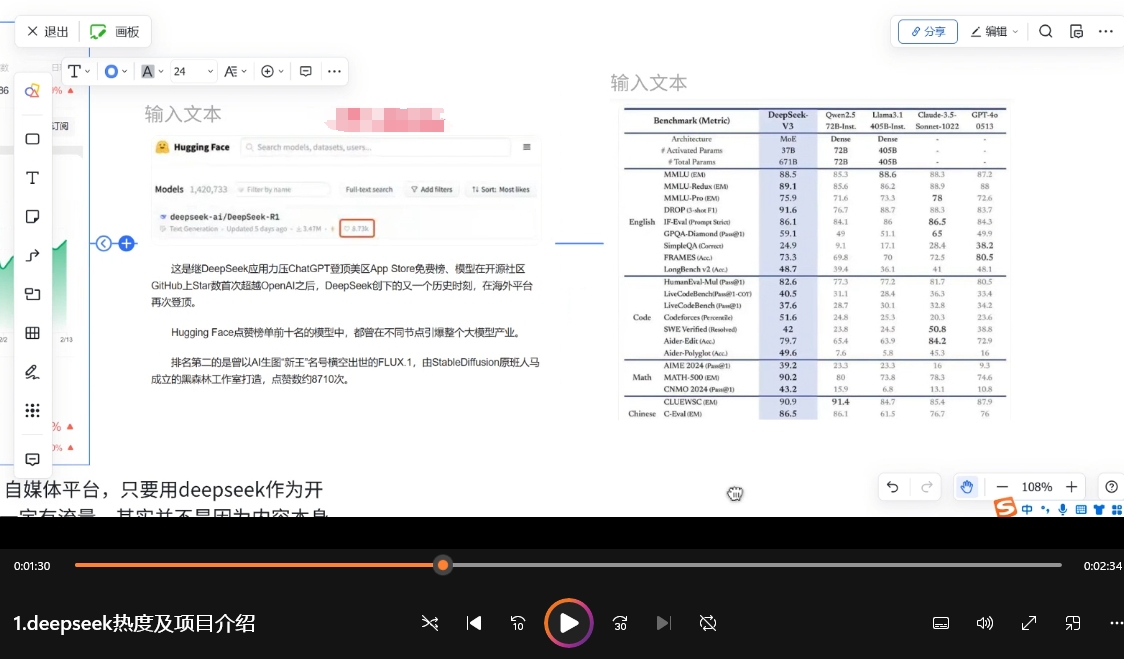Toggle subtitles in the video player
The image size is (1124, 659).
(x=940, y=623)
